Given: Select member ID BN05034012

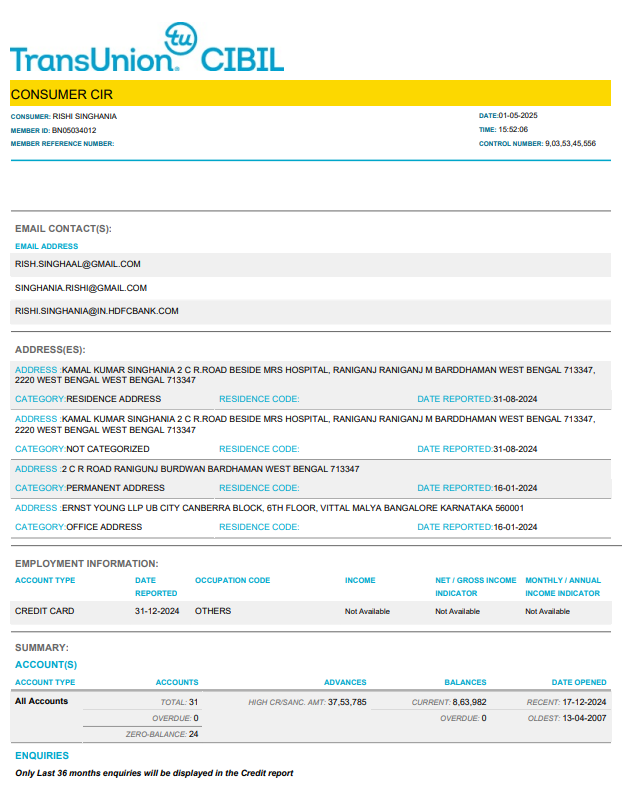Looking at the screenshot, I should (x=74, y=130).
